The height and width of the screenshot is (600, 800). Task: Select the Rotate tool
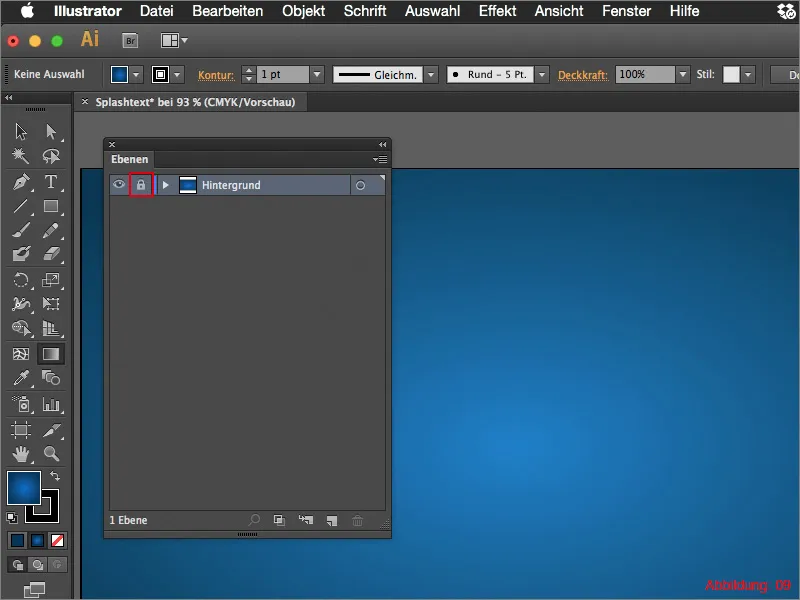pyautogui.click(x=21, y=280)
